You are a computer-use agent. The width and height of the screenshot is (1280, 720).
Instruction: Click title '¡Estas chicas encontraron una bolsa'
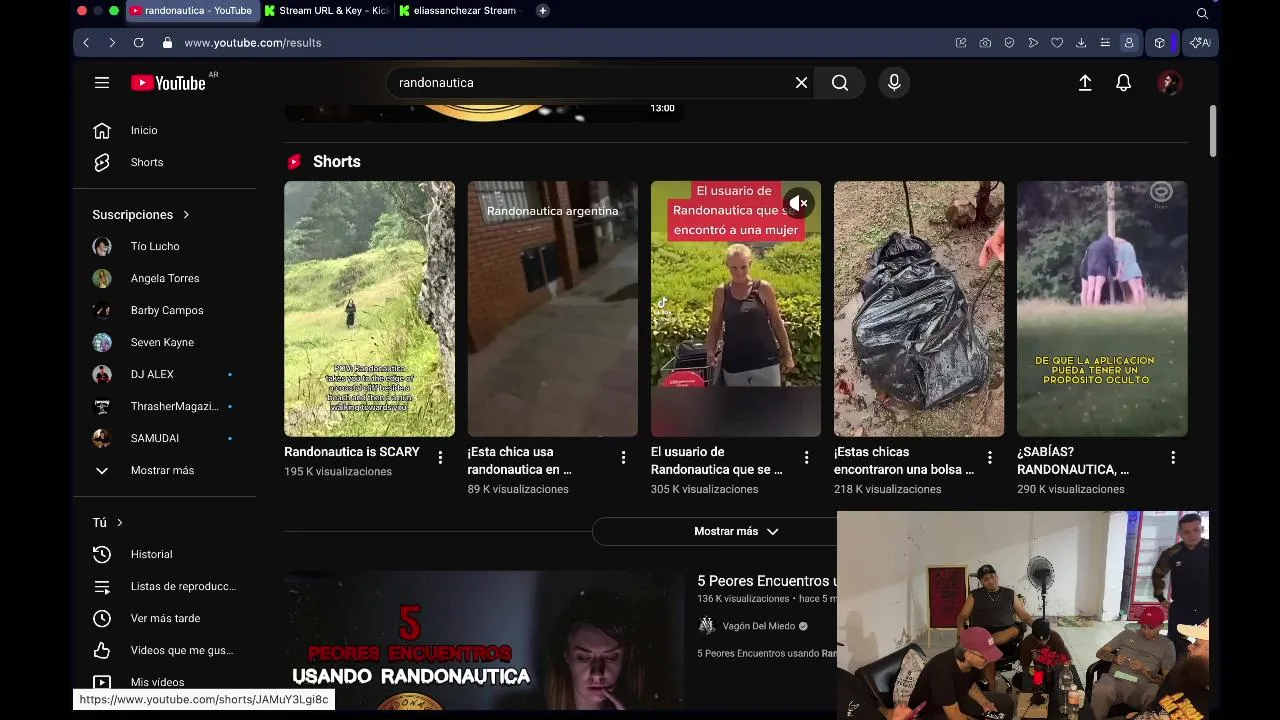point(904,461)
